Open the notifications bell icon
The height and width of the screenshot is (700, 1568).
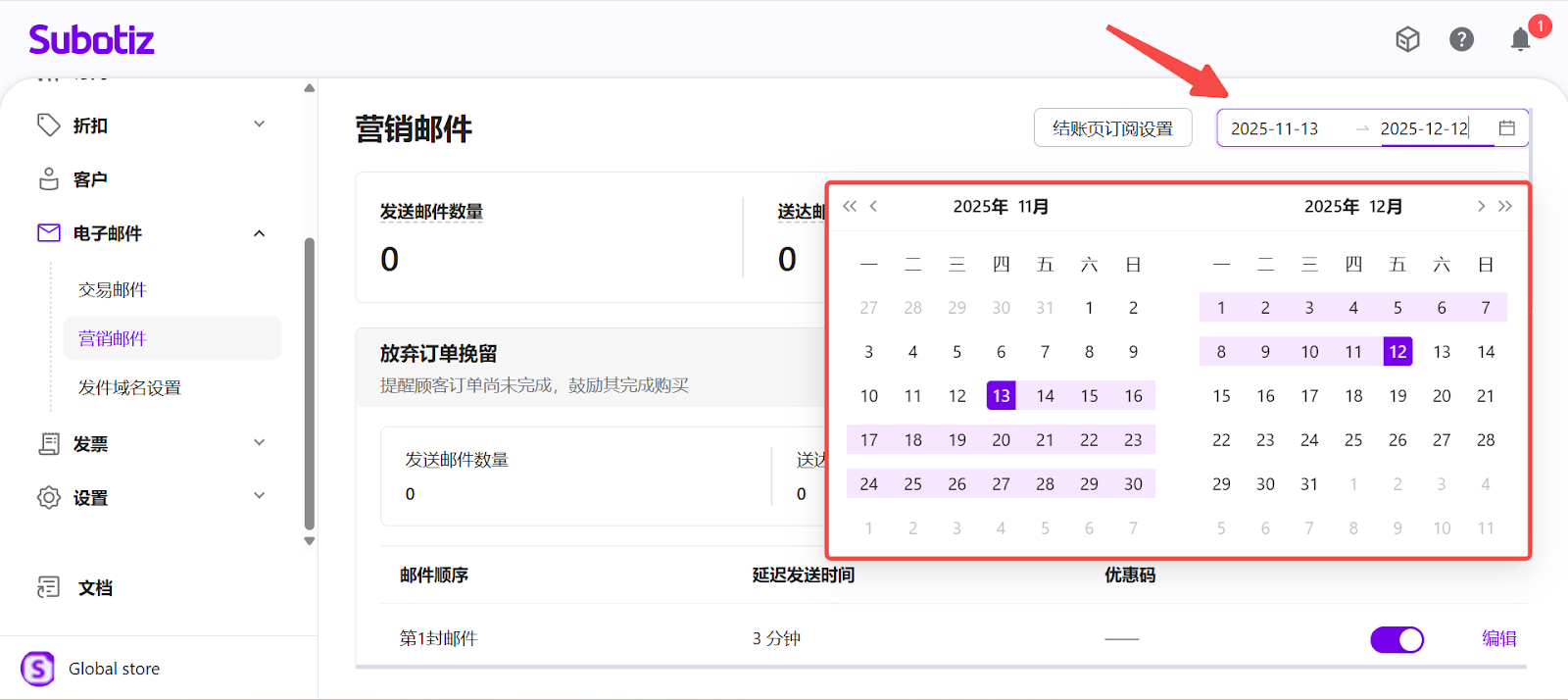tap(1520, 39)
